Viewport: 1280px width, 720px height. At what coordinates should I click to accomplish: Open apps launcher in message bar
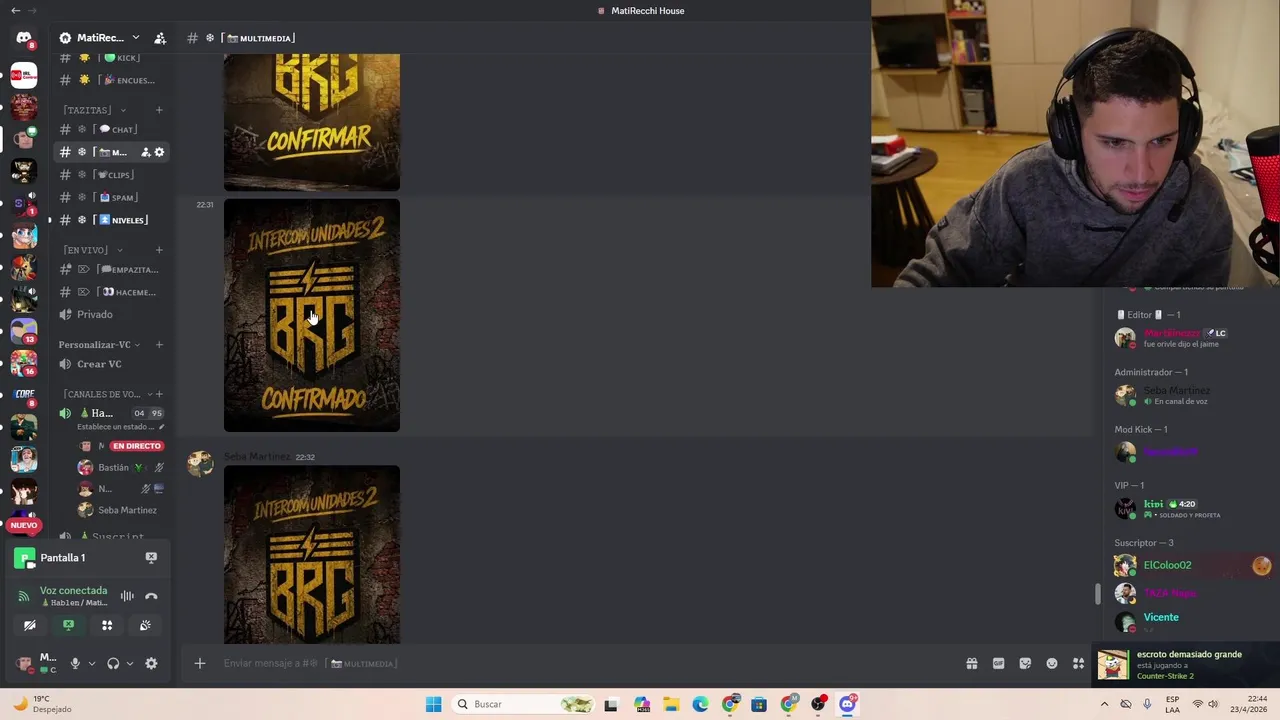tap(1078, 663)
